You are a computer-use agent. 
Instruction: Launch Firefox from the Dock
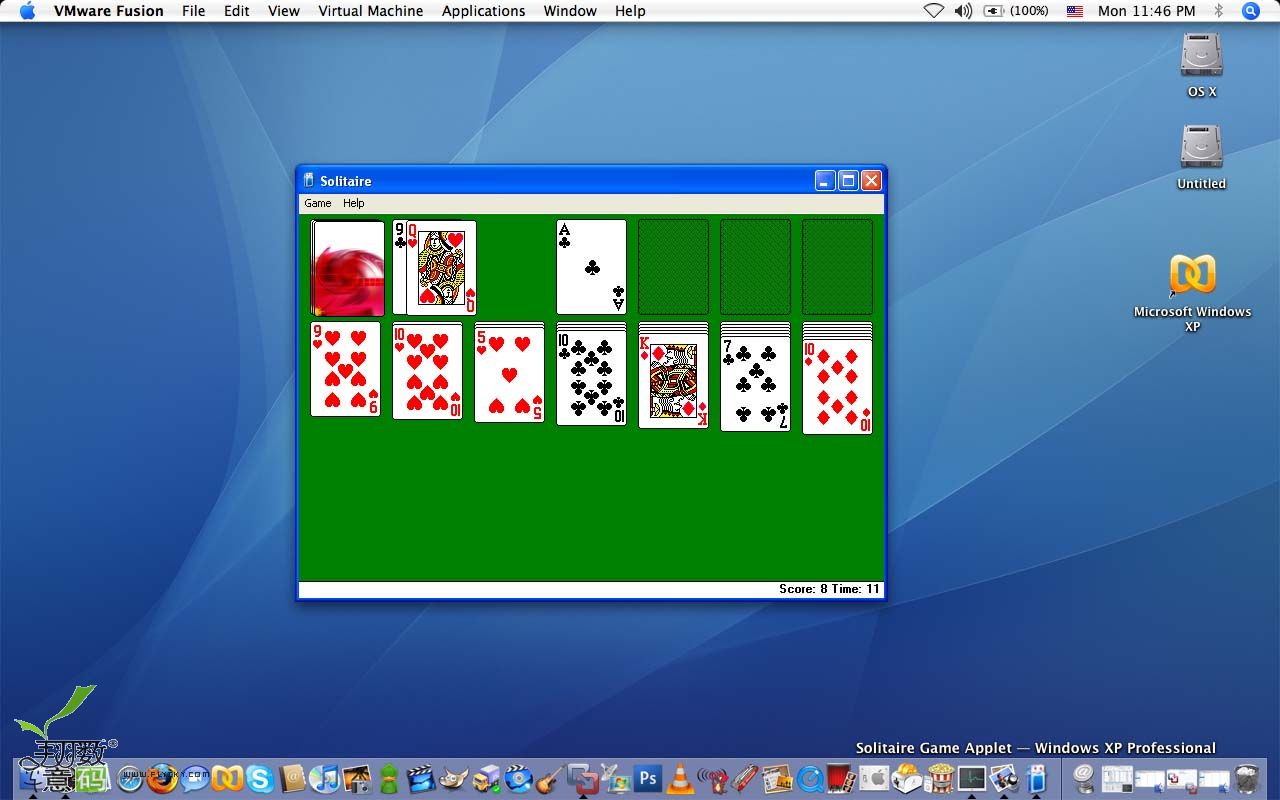point(162,778)
